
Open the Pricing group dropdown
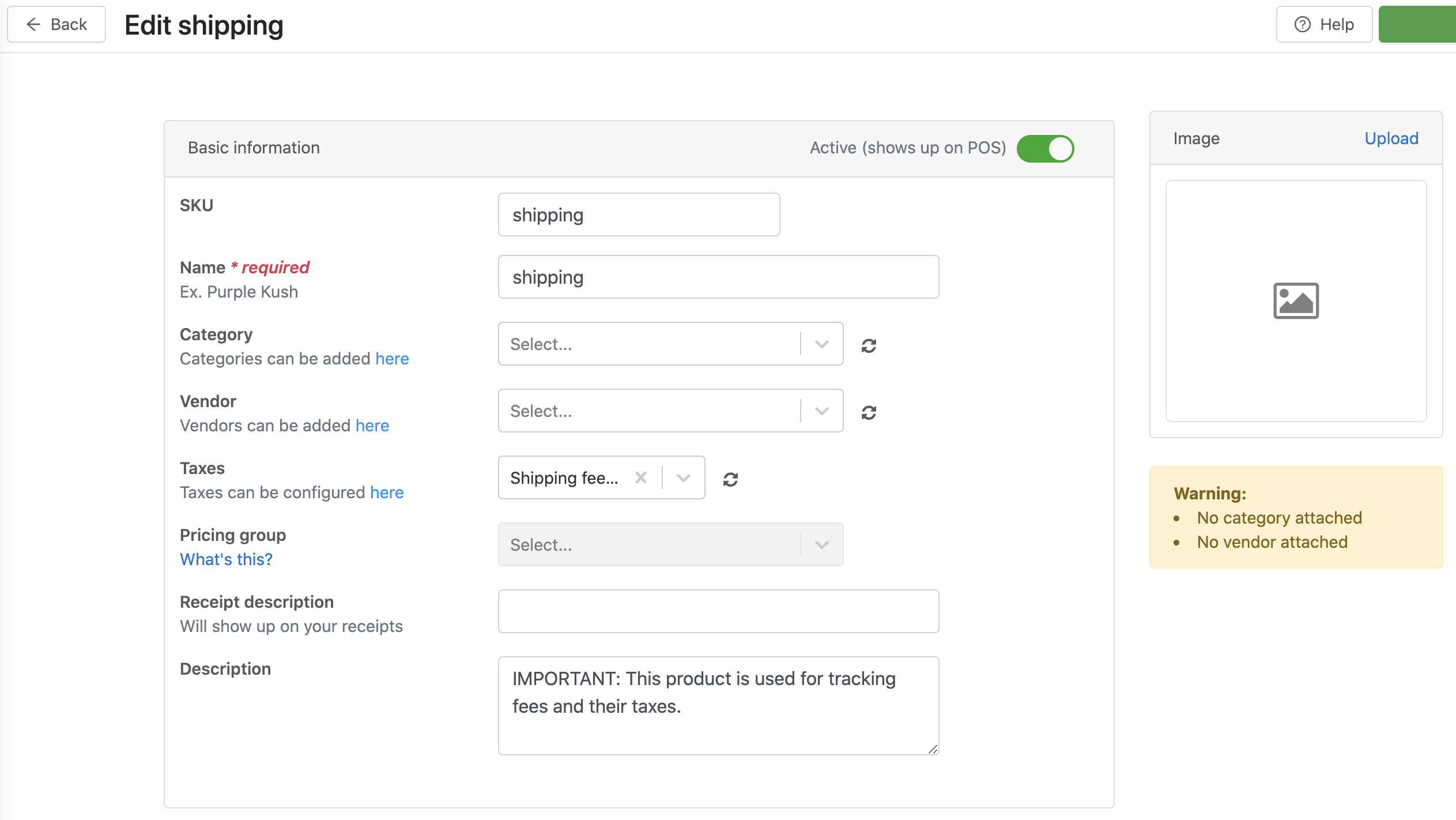coord(822,545)
